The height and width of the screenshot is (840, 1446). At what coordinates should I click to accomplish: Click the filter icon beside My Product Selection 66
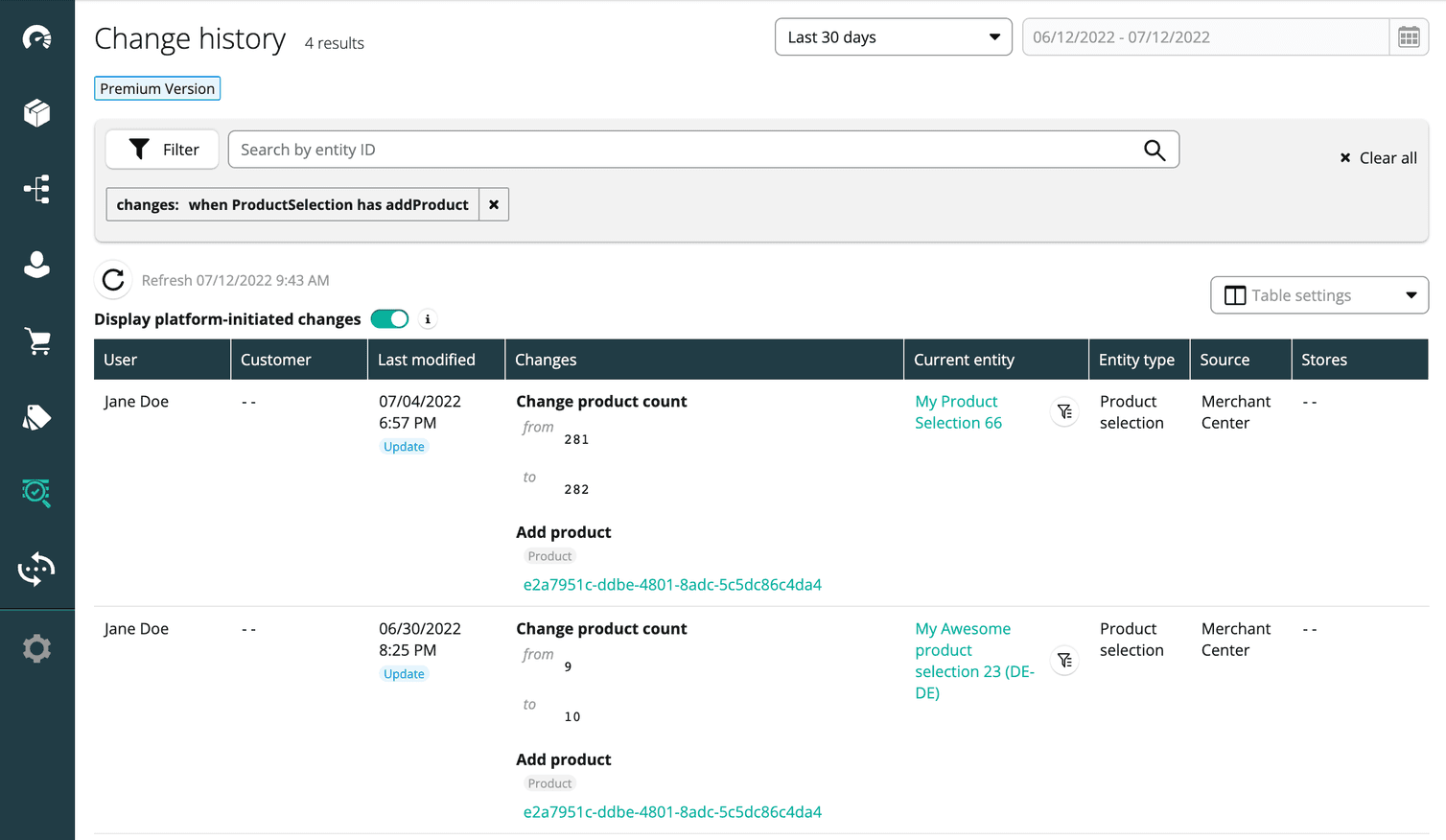click(x=1064, y=411)
